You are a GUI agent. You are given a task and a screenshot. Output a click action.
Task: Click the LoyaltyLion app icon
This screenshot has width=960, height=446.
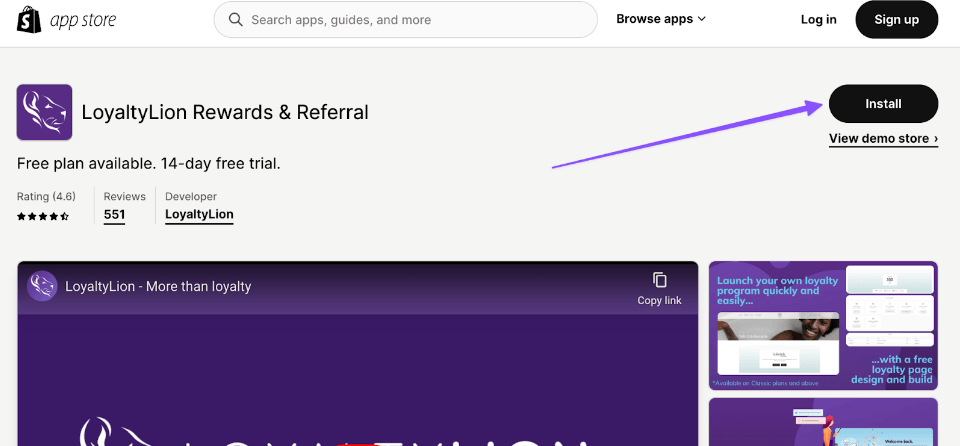coord(45,112)
